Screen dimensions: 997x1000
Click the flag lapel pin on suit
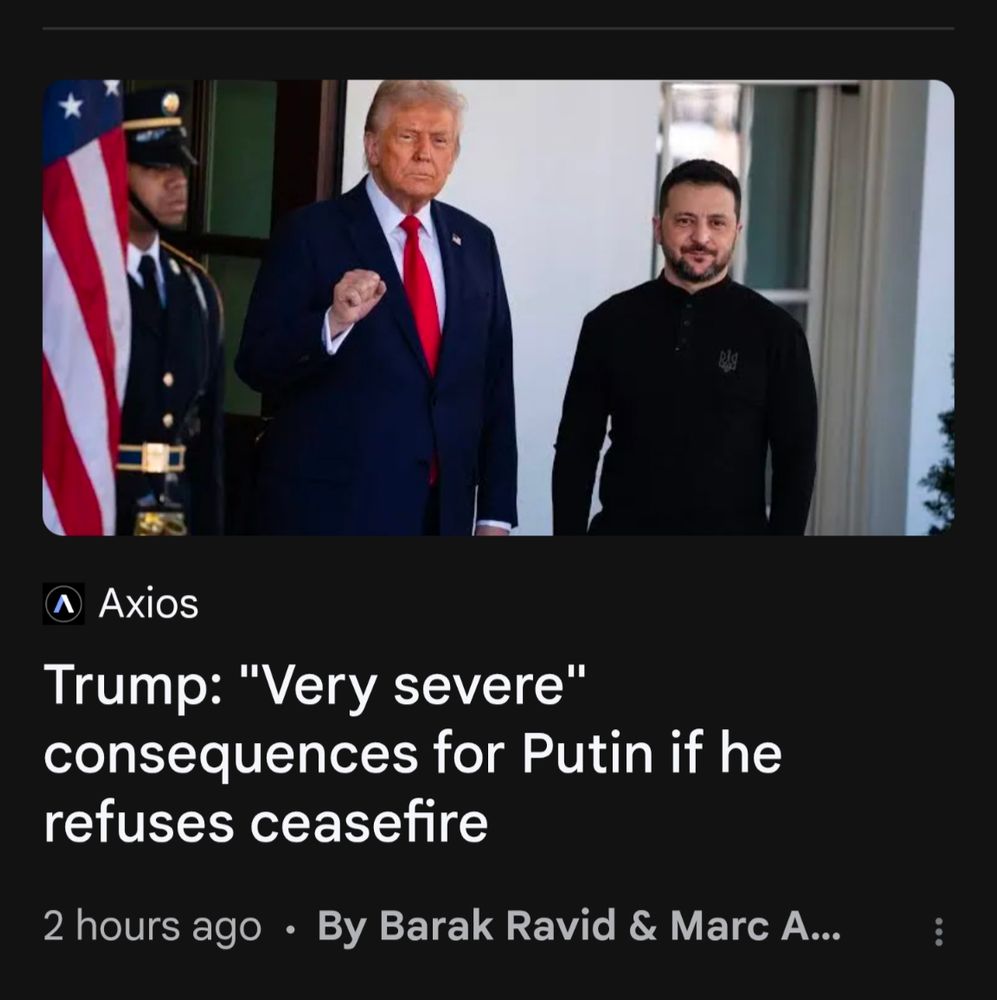tap(456, 239)
